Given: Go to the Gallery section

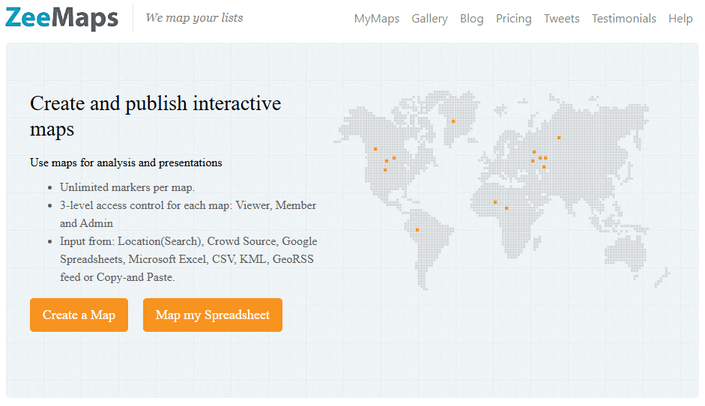Looking at the screenshot, I should coord(429,18).
